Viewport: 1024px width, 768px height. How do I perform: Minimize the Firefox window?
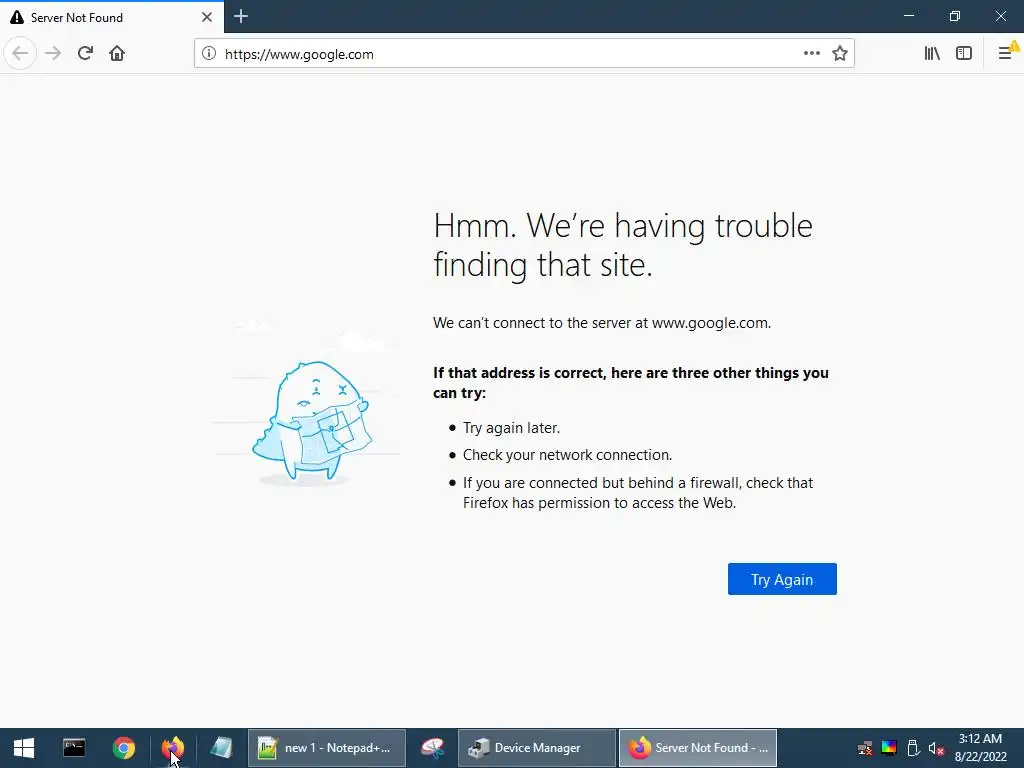(x=909, y=16)
